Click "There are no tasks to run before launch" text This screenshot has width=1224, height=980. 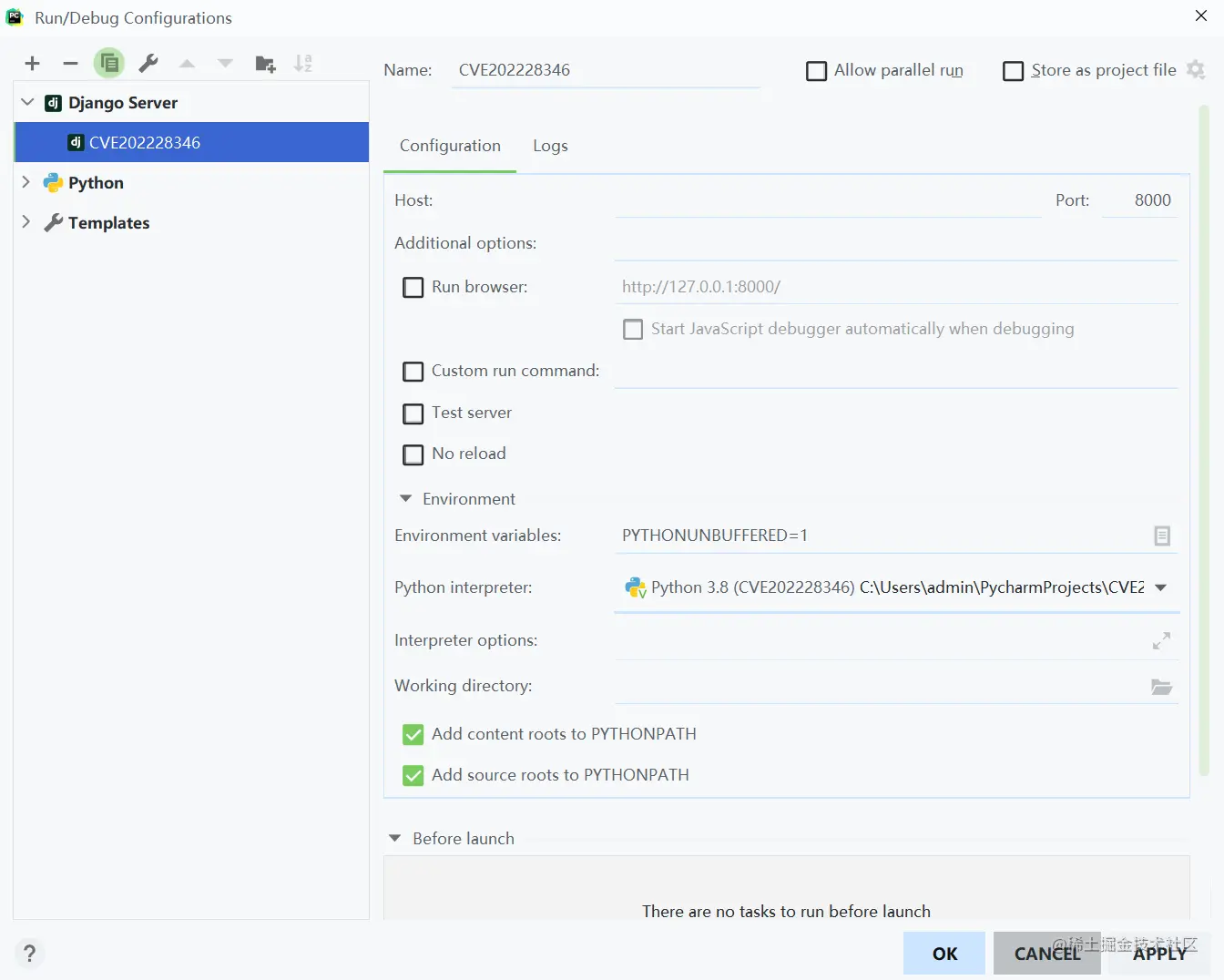786,912
